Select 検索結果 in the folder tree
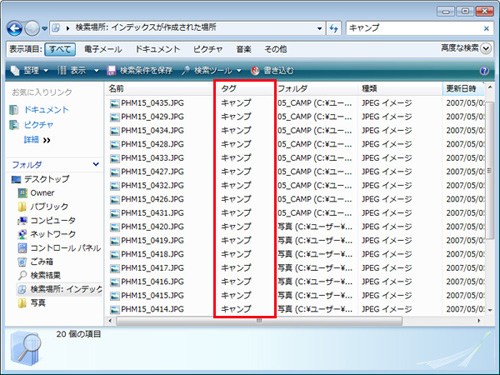The image size is (500, 375). click(46, 275)
